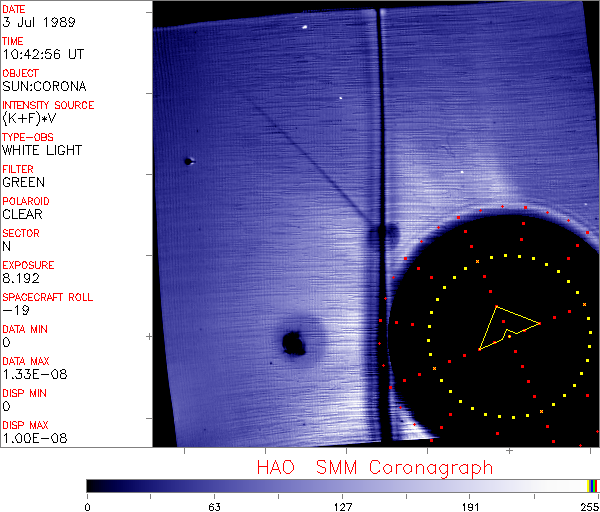The image size is (600, 512).
Task: Select the time value 10:42:56 UT
Action: pyautogui.click(x=43, y=54)
